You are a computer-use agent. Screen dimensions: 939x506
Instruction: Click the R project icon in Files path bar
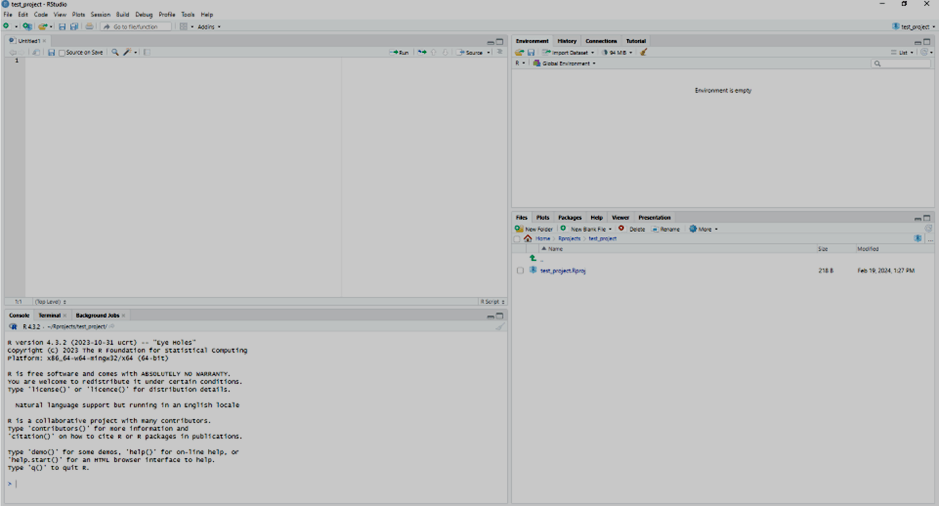tap(917, 238)
